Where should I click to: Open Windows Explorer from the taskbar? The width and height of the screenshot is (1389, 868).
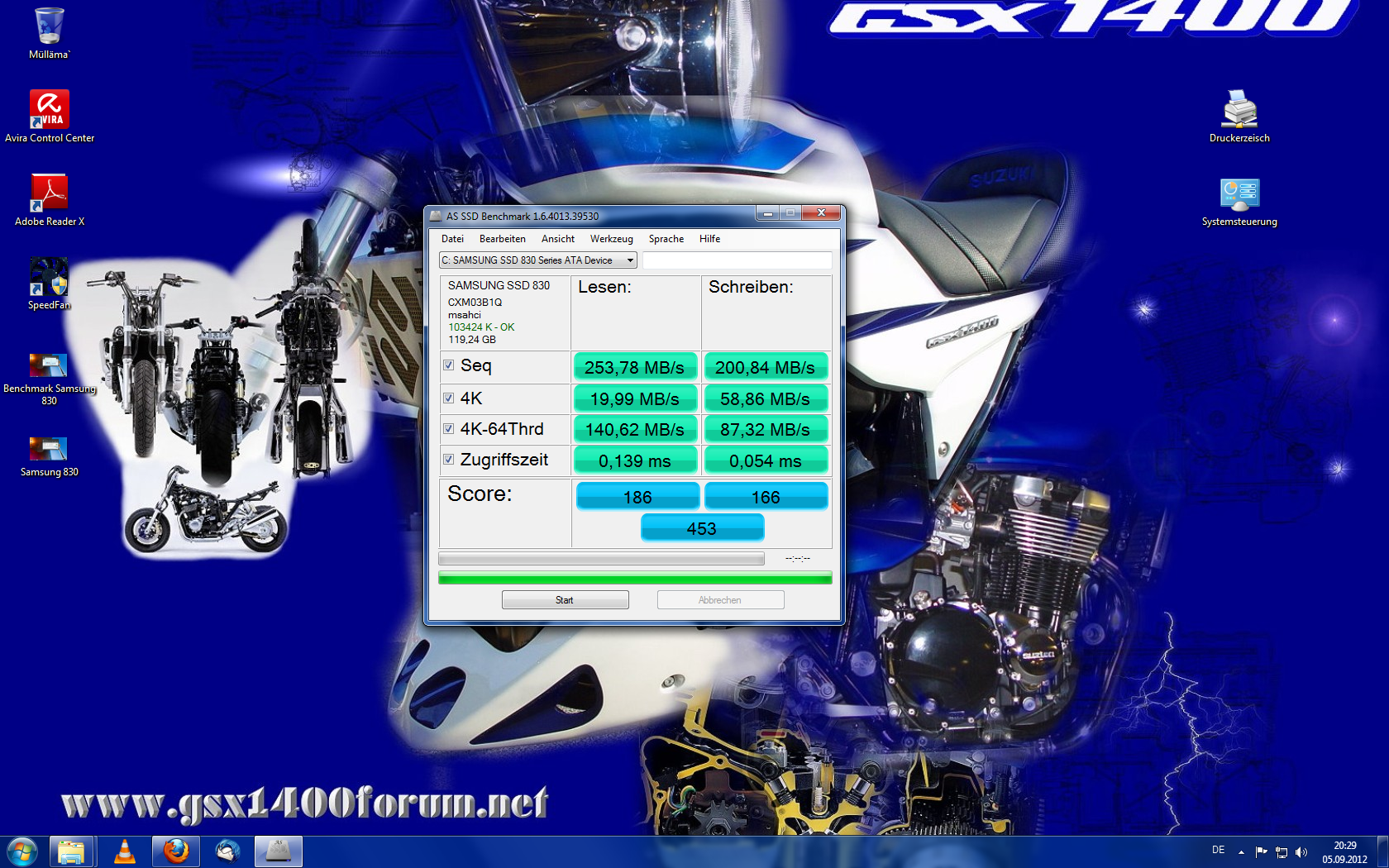[71, 851]
